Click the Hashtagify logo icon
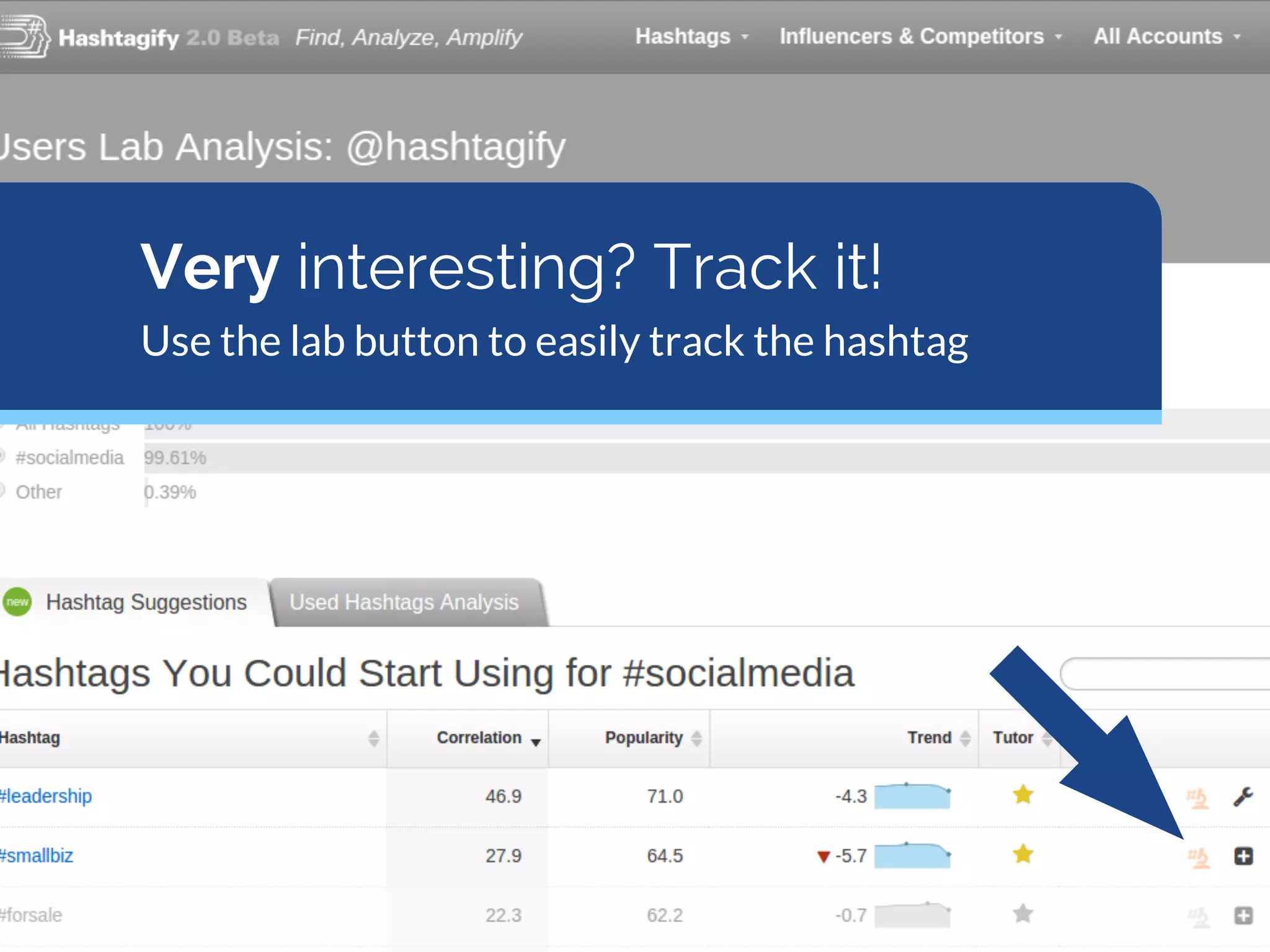 tap(25, 36)
